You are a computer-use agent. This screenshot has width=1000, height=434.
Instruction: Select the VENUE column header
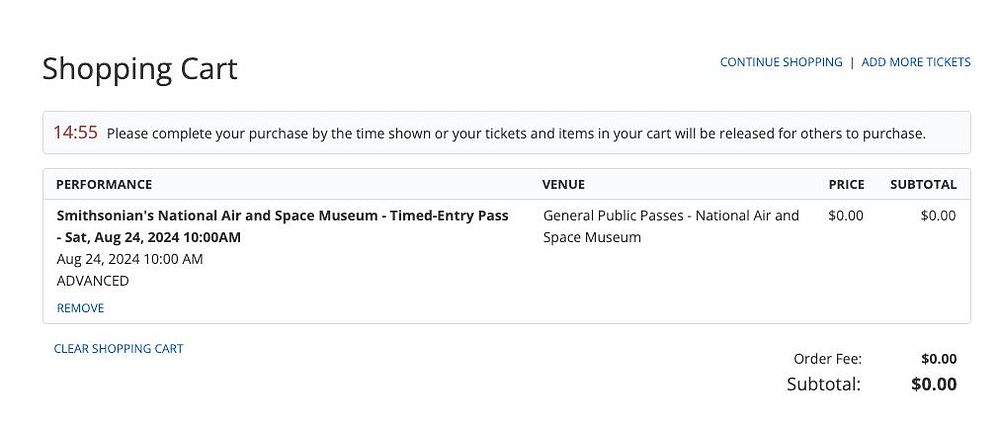(x=563, y=185)
